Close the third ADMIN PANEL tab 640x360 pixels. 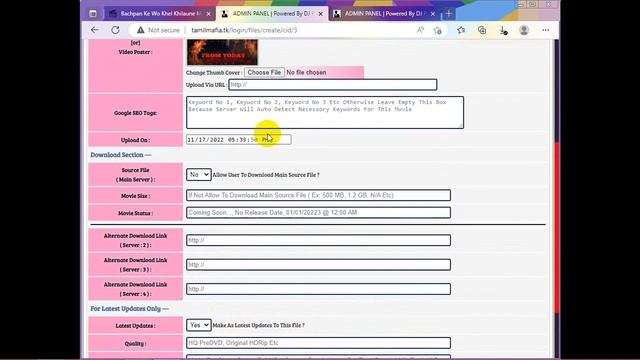[433, 14]
